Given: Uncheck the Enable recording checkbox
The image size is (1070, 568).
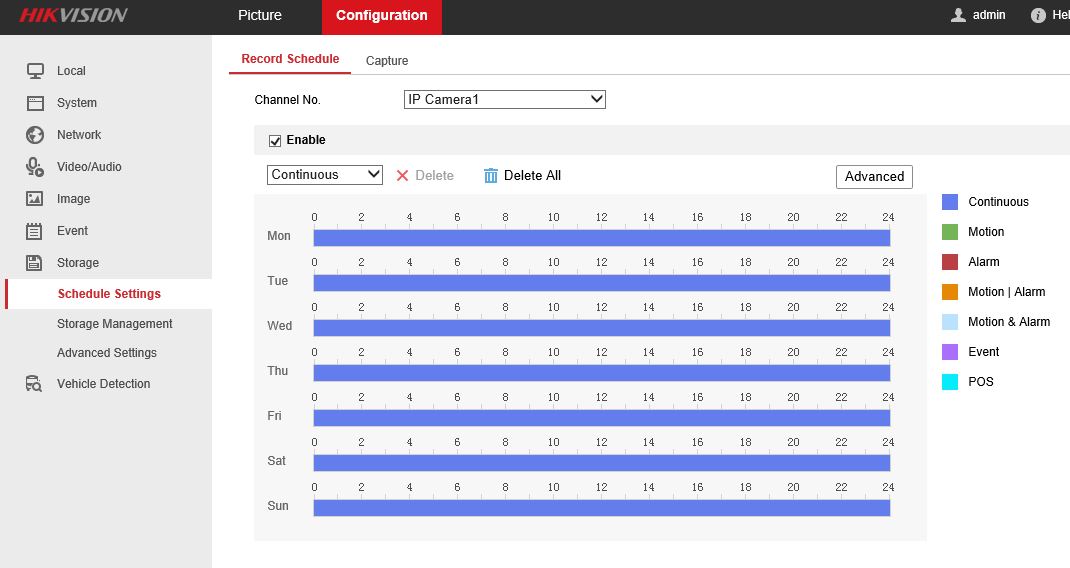Looking at the screenshot, I should 275,141.
